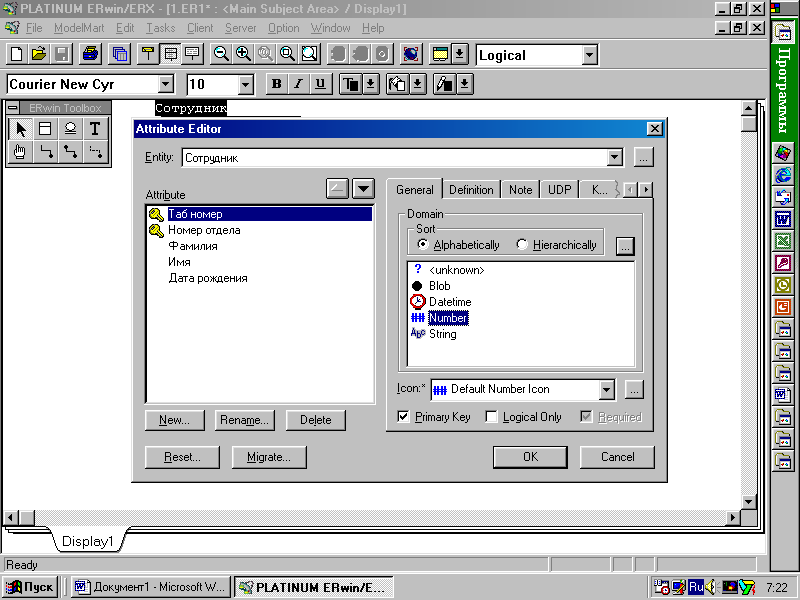Click the text color toolbar icon

click(x=351, y=84)
